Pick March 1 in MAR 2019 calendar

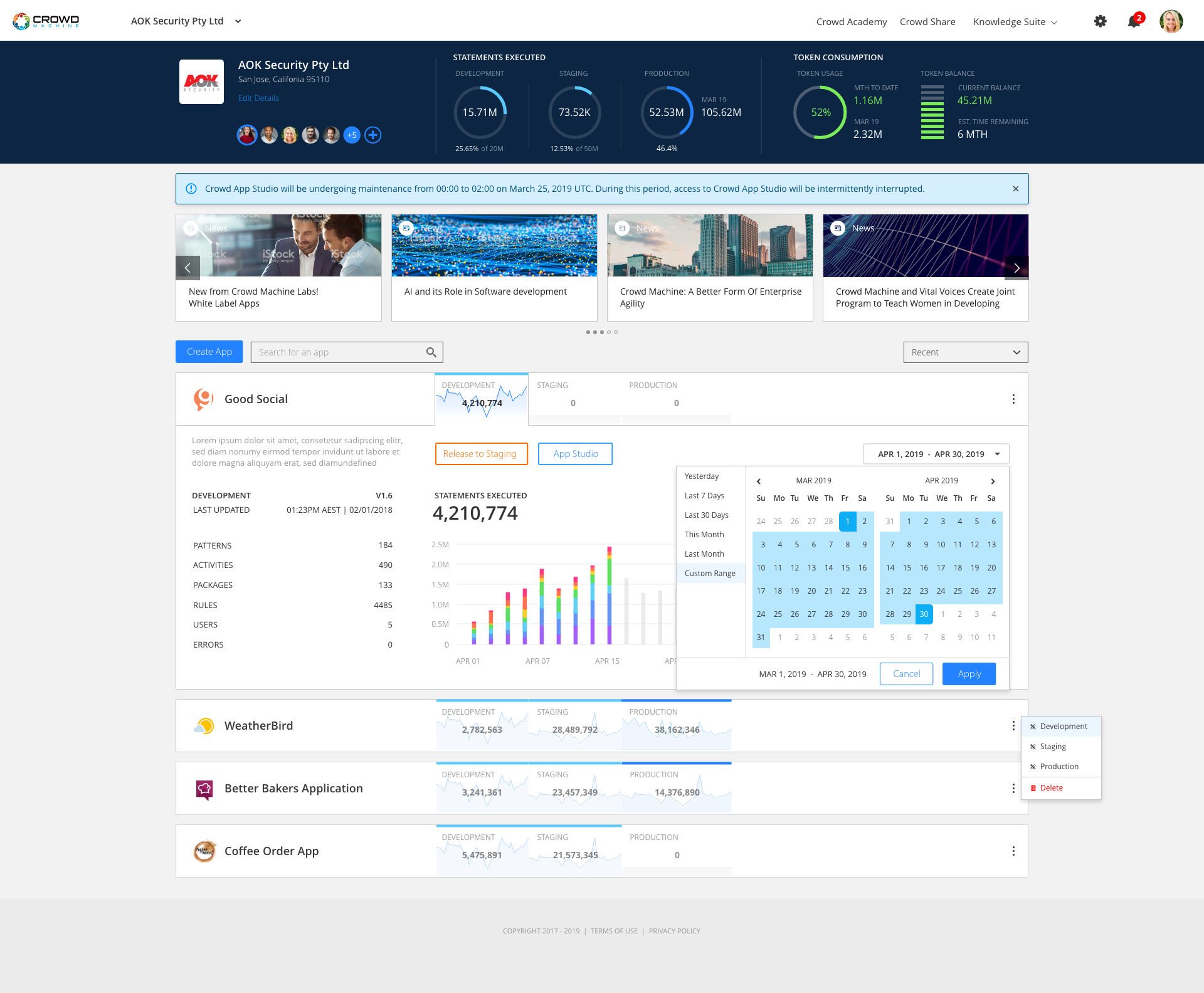[847, 522]
